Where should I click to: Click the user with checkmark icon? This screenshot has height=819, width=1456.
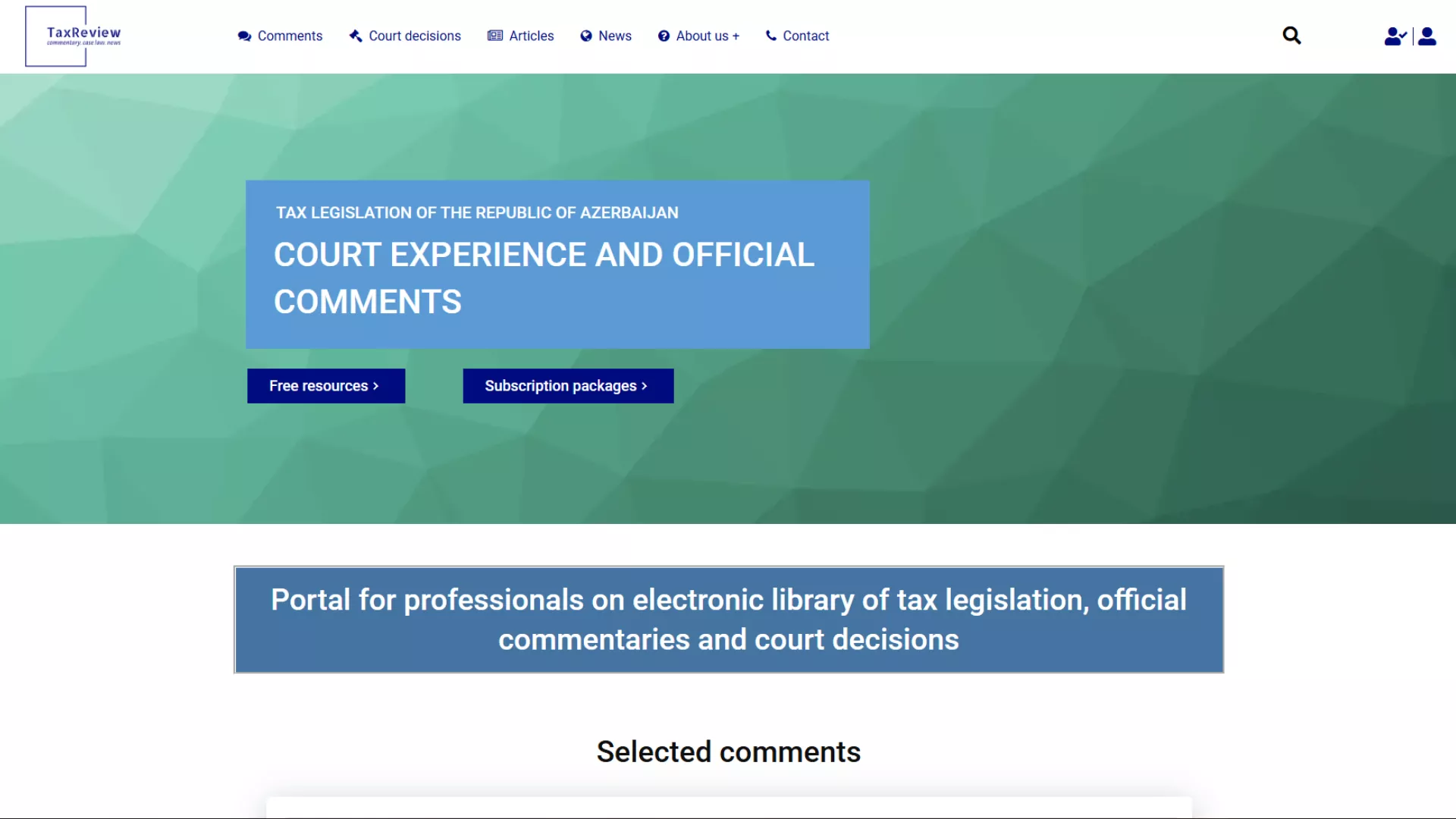pos(1395,36)
